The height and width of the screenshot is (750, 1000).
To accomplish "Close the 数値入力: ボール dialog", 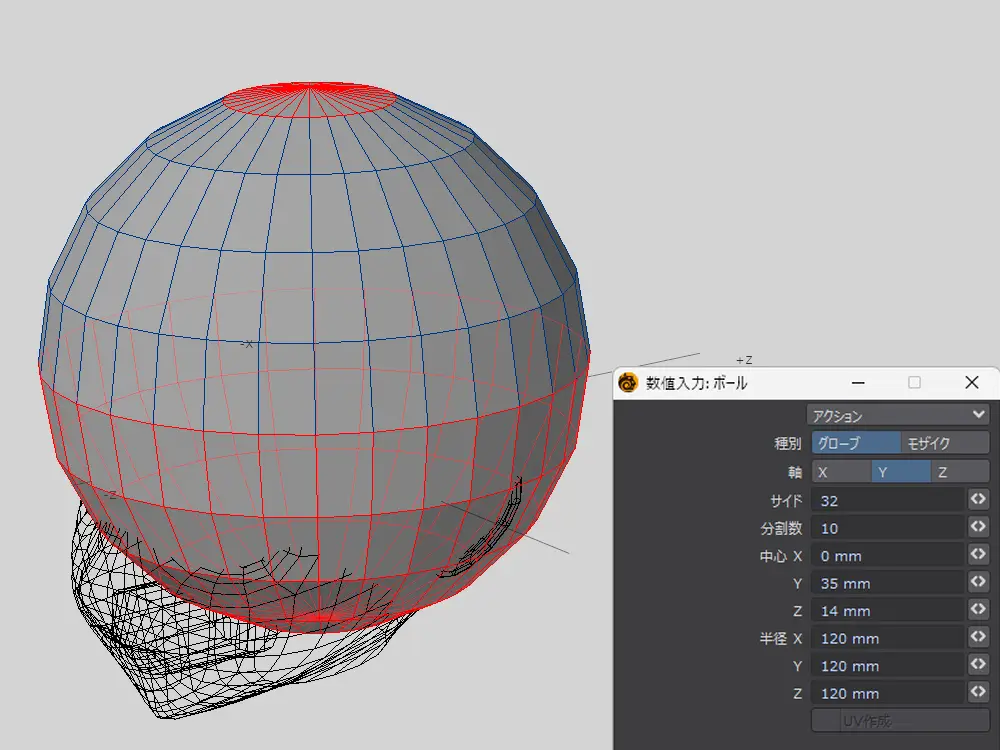I will 972,383.
